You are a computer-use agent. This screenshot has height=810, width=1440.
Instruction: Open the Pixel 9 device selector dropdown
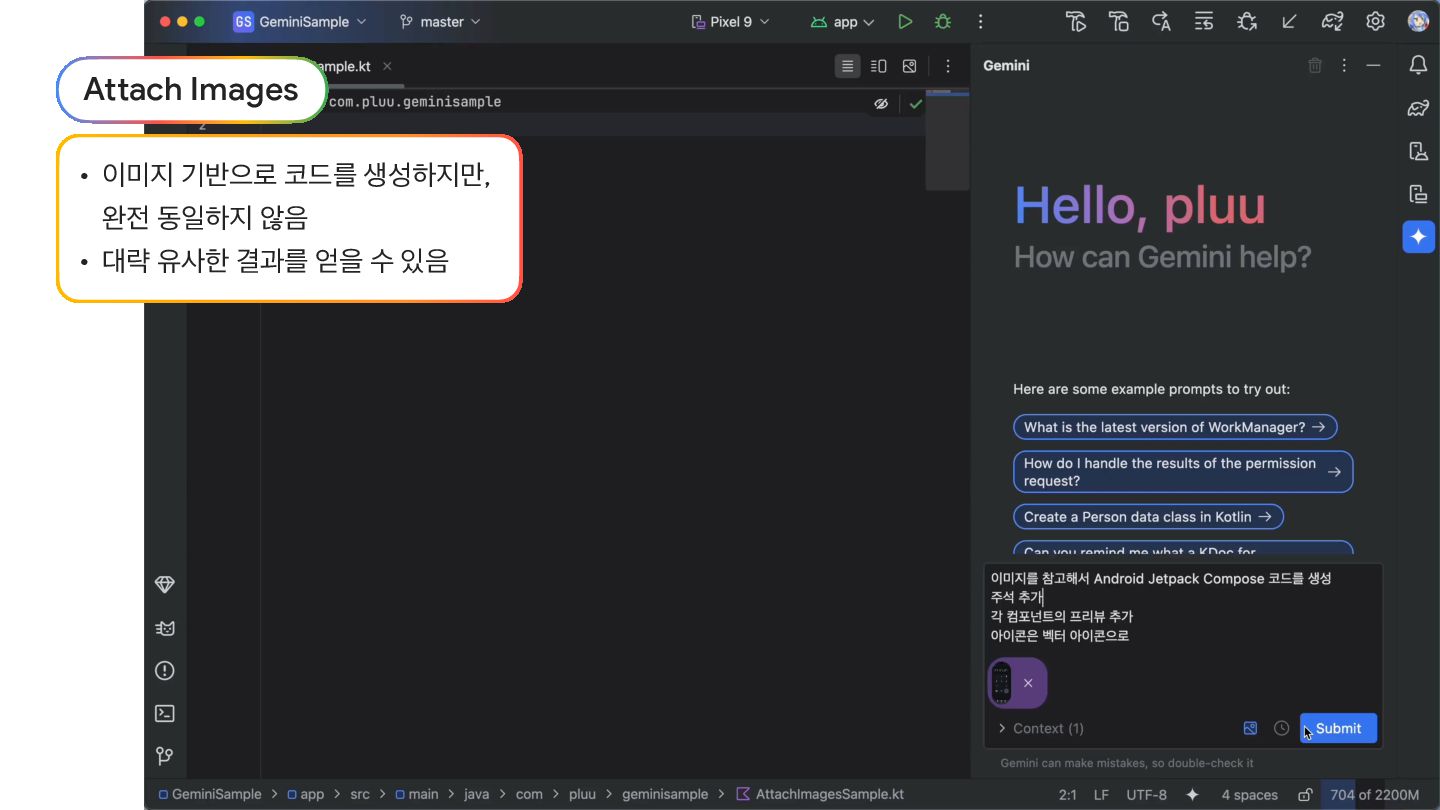coord(731,22)
